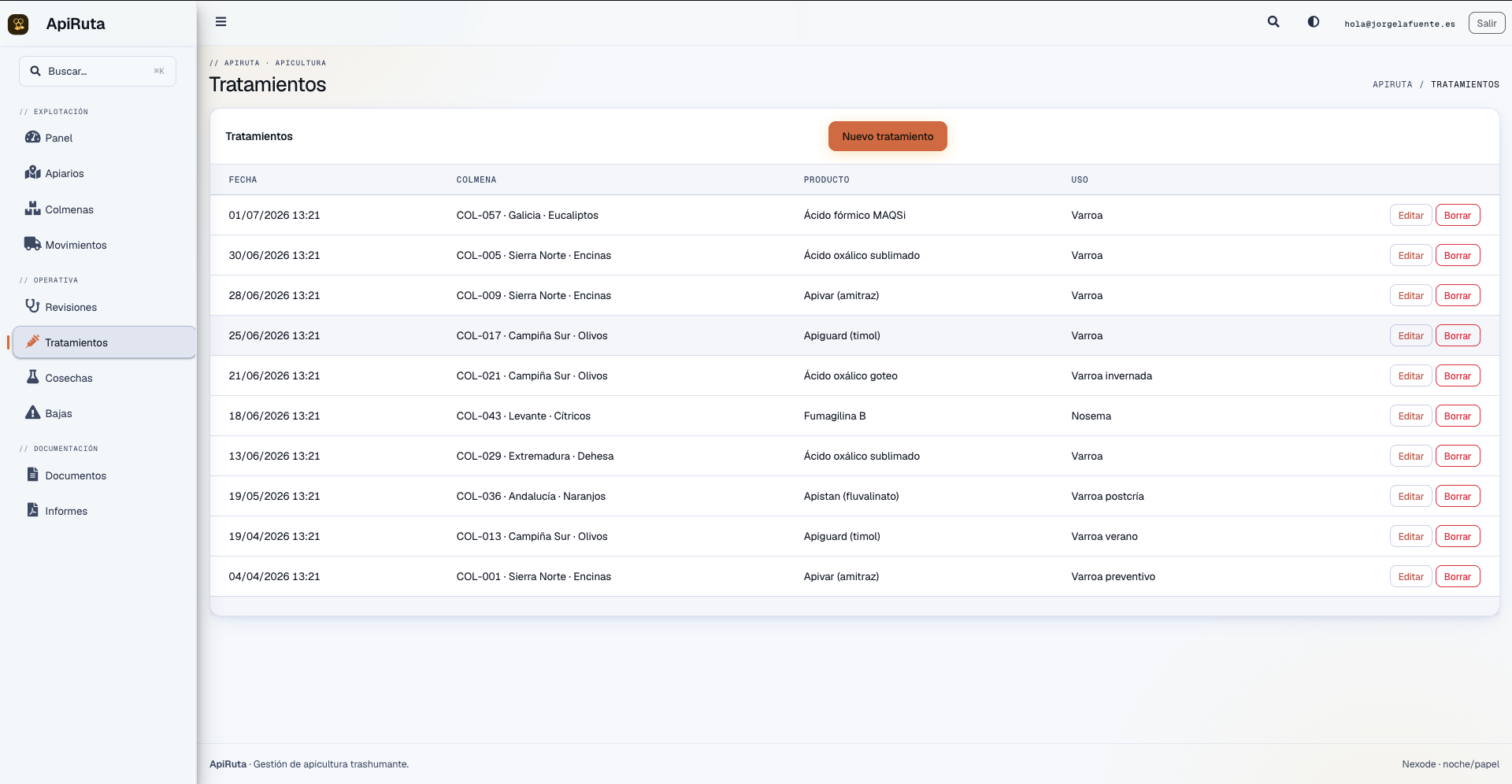Toggle dark/light theme contrast icon

1314,22
